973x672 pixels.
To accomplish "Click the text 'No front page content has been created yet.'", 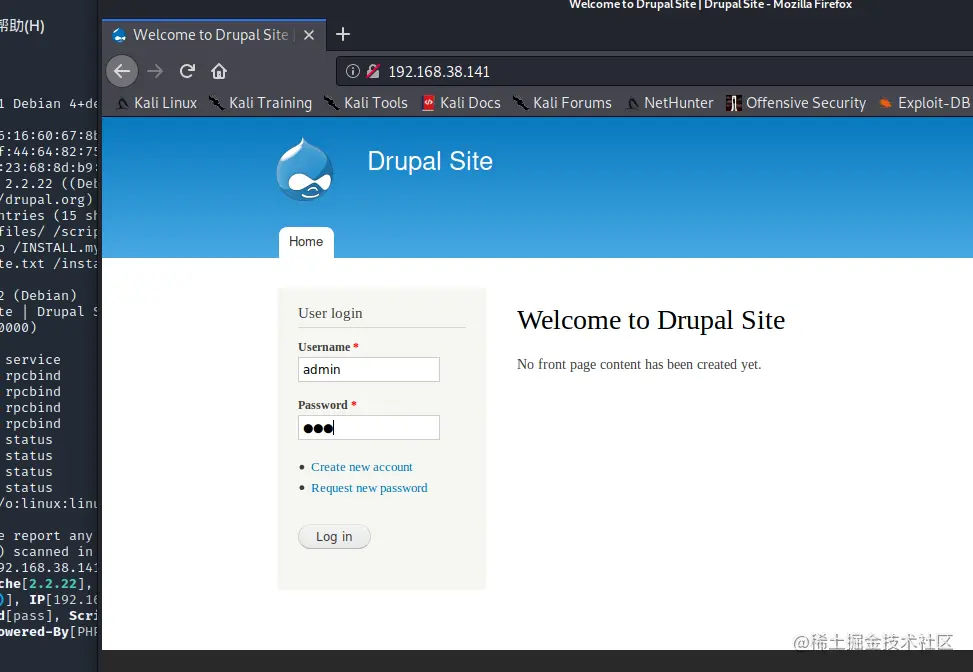I will pyautogui.click(x=639, y=364).
